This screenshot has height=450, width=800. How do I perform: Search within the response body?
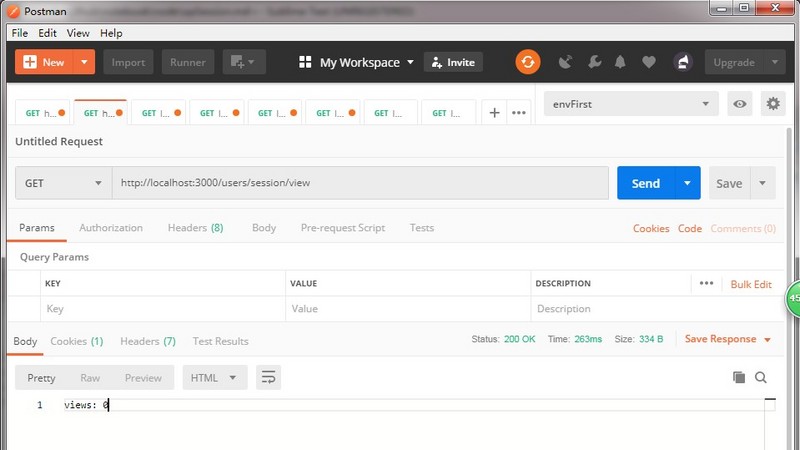pos(761,377)
